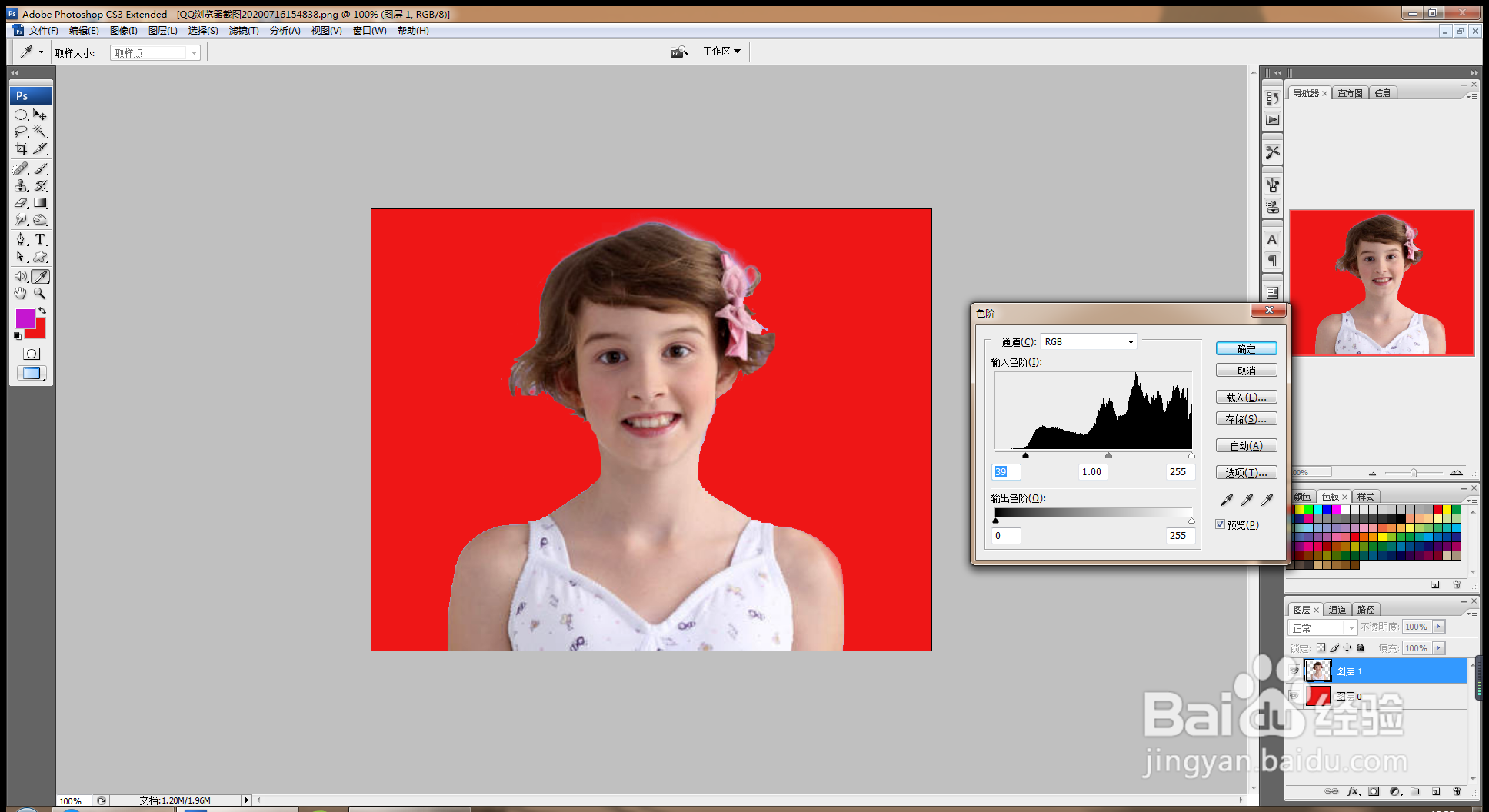1489x812 pixels.
Task: Open the 文件(F) menu
Action: (43, 31)
